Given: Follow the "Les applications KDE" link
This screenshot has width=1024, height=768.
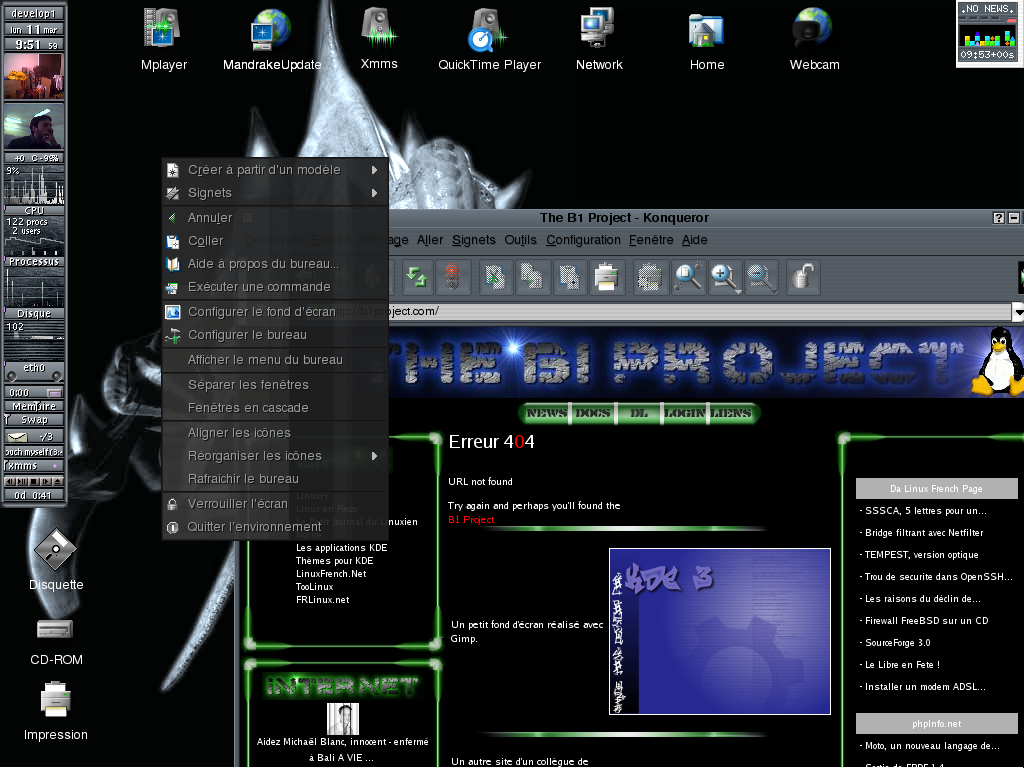Looking at the screenshot, I should coord(342,548).
